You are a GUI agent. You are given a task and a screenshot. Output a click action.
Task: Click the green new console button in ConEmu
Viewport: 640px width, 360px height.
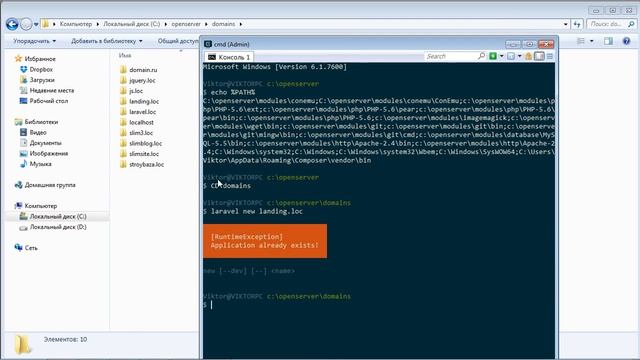click(x=493, y=56)
